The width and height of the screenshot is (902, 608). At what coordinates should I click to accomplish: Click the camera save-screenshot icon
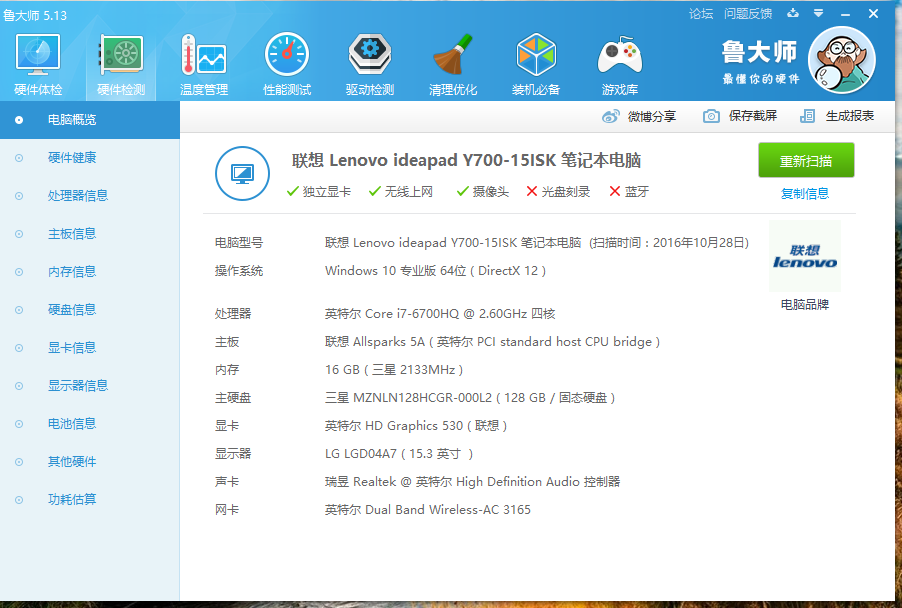pyautogui.click(x=711, y=116)
